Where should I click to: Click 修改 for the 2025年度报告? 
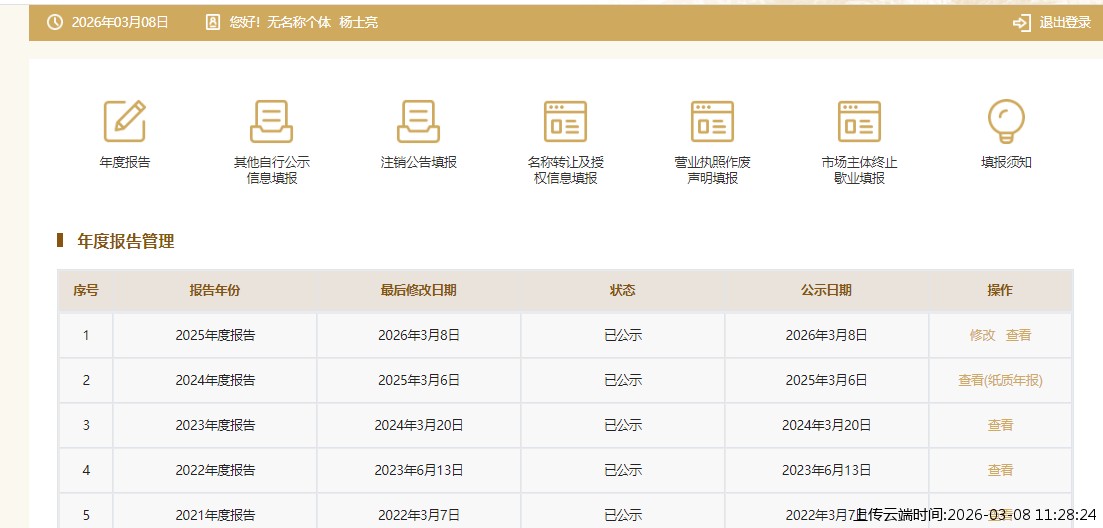coord(982,336)
